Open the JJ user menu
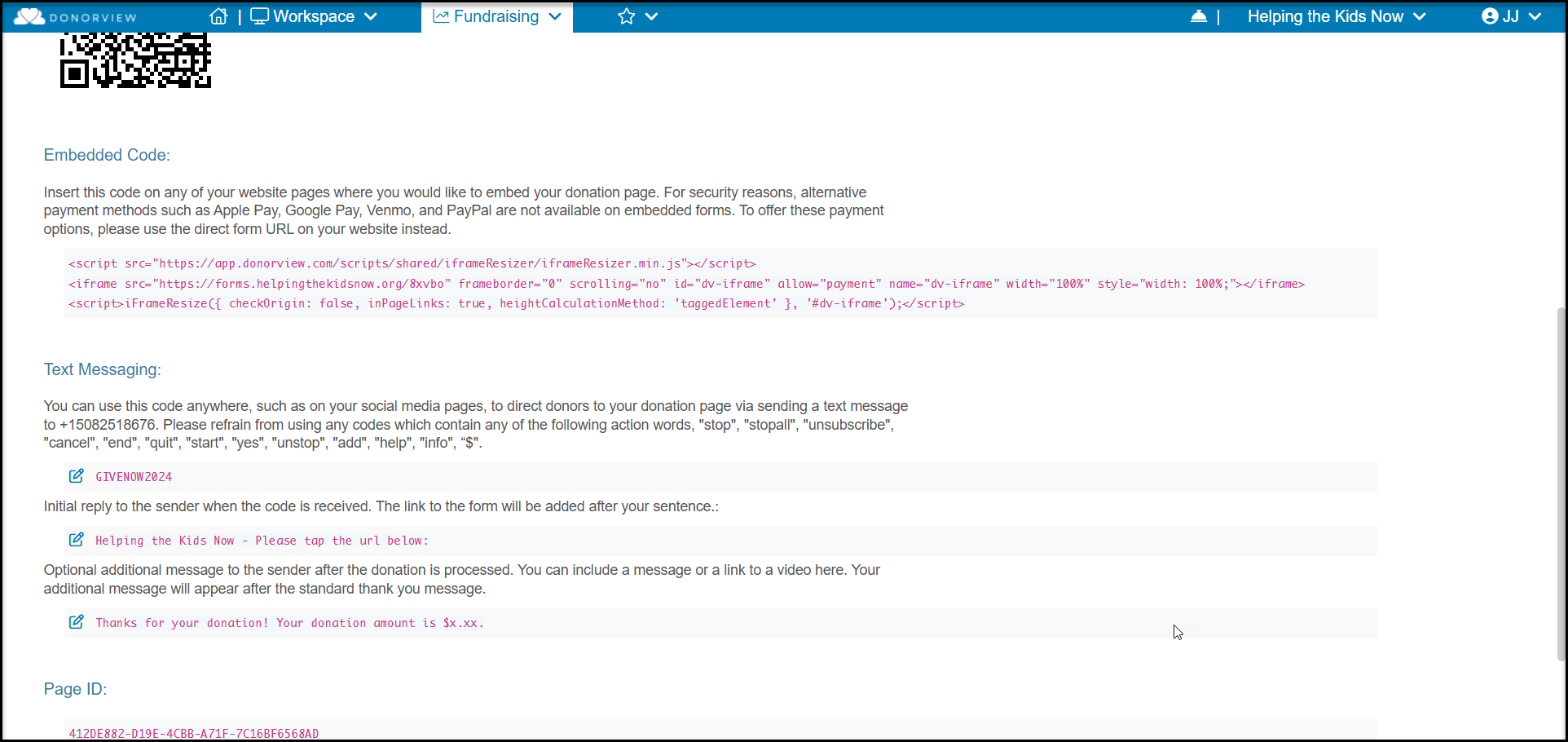 tap(1511, 16)
